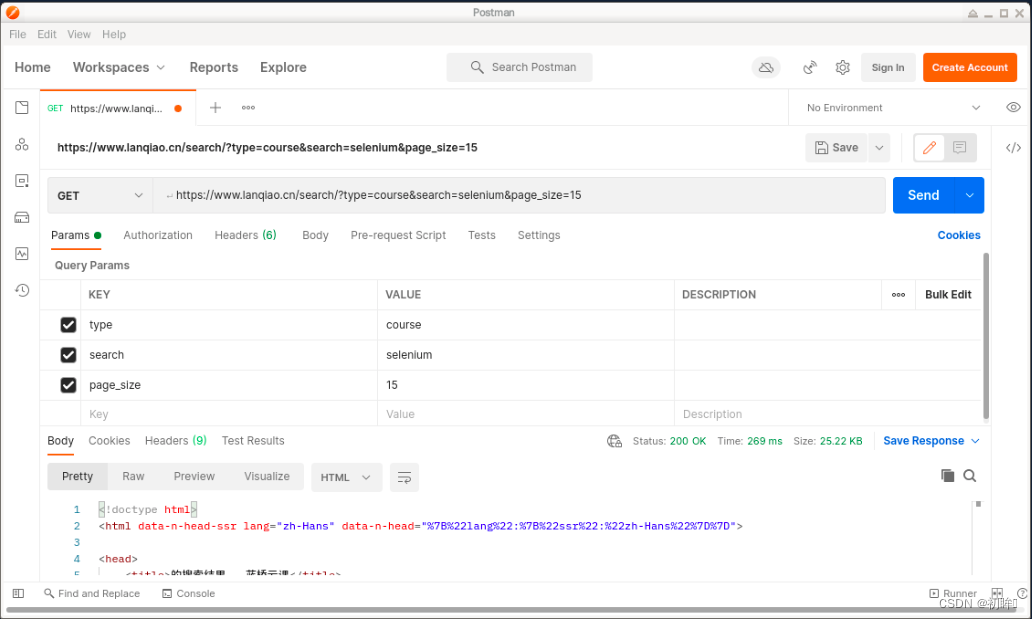1032x619 pixels.
Task: Click the empty Key field in params
Action: [229, 414]
